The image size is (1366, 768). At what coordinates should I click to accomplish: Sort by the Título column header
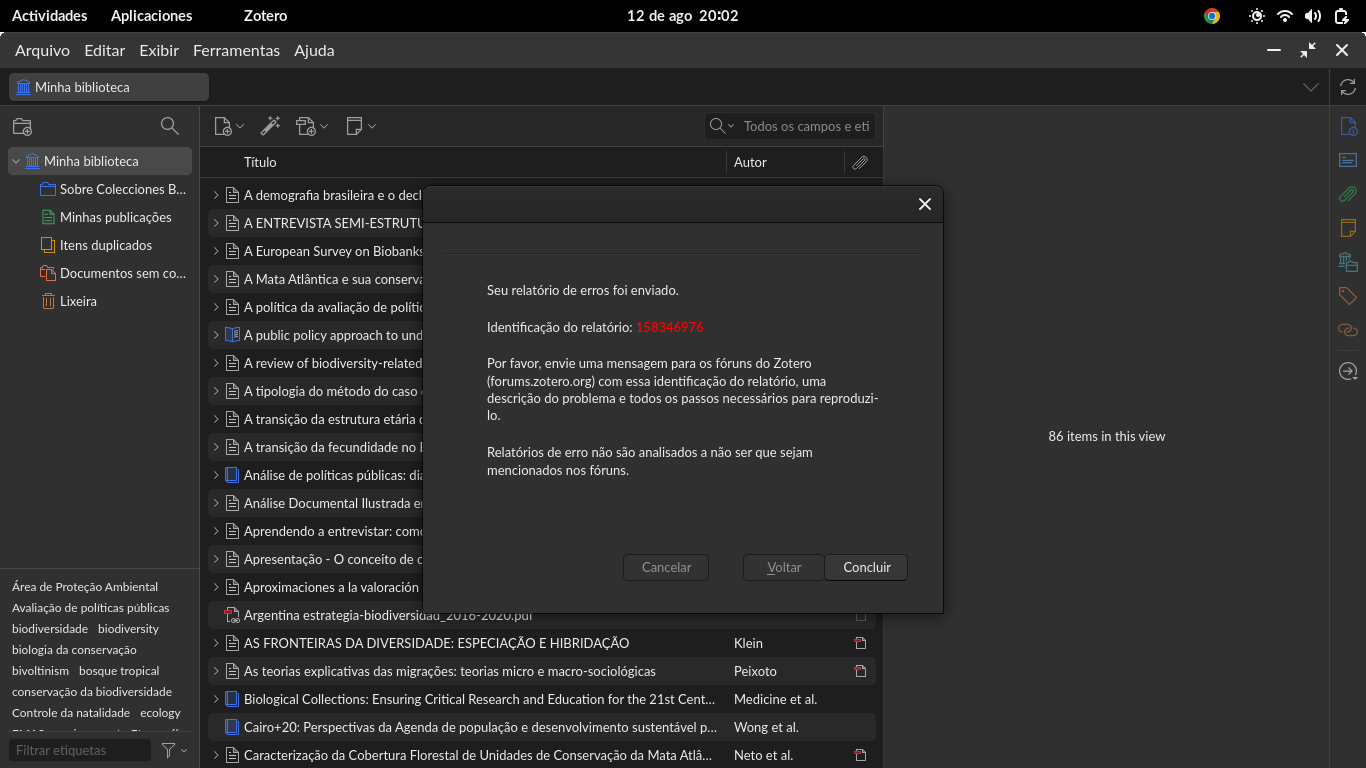coord(463,162)
